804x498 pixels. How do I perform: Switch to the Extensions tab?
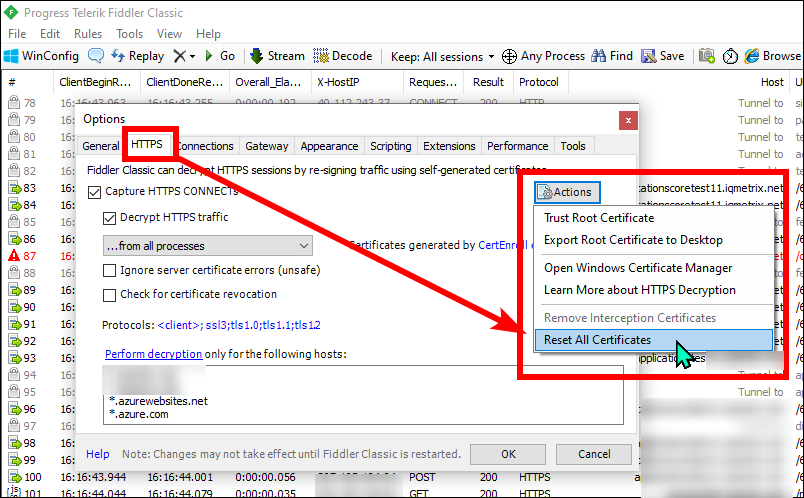[x=449, y=146]
